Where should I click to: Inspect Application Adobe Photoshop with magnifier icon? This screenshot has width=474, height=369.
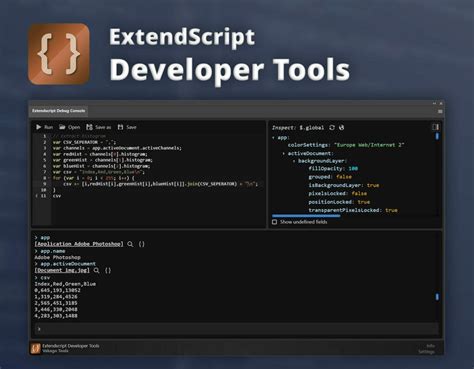tap(130, 244)
